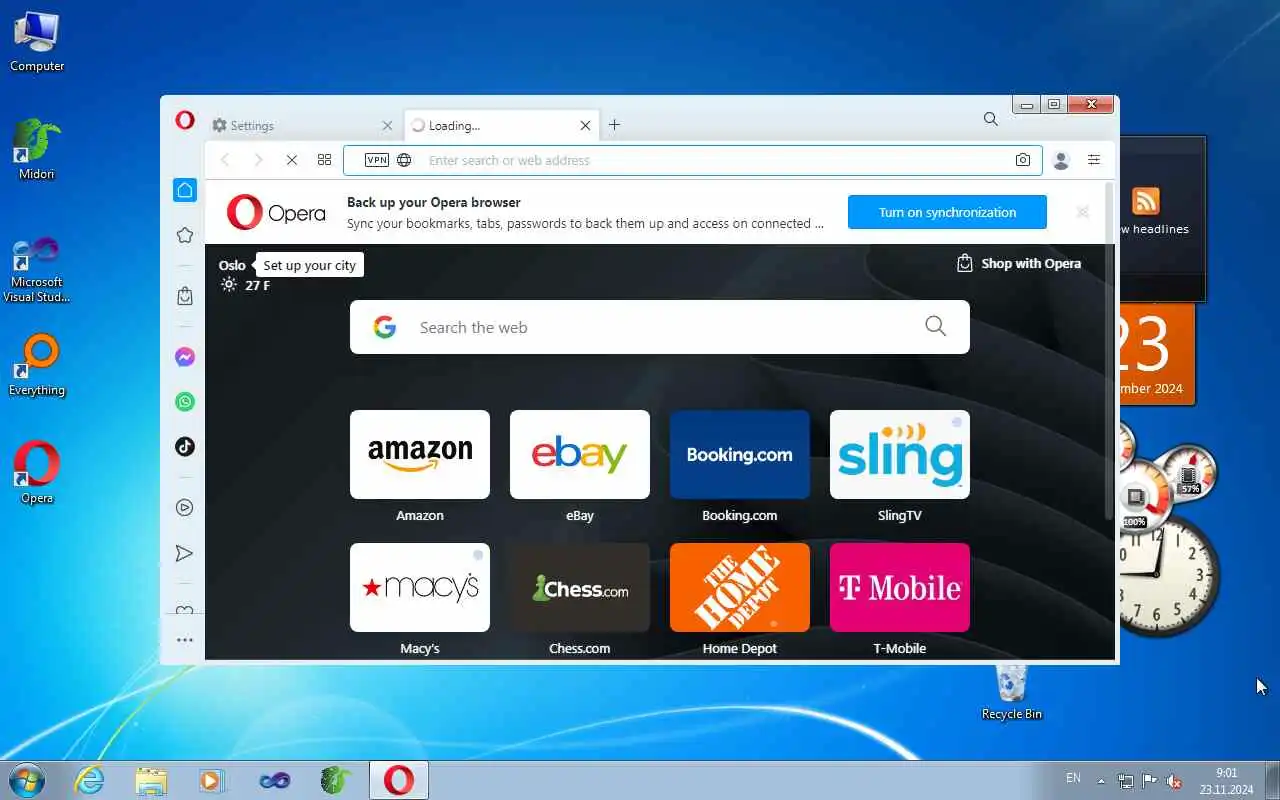The image size is (1280, 800).
Task: Show hidden tray icons arrow
Action: click(x=1101, y=781)
